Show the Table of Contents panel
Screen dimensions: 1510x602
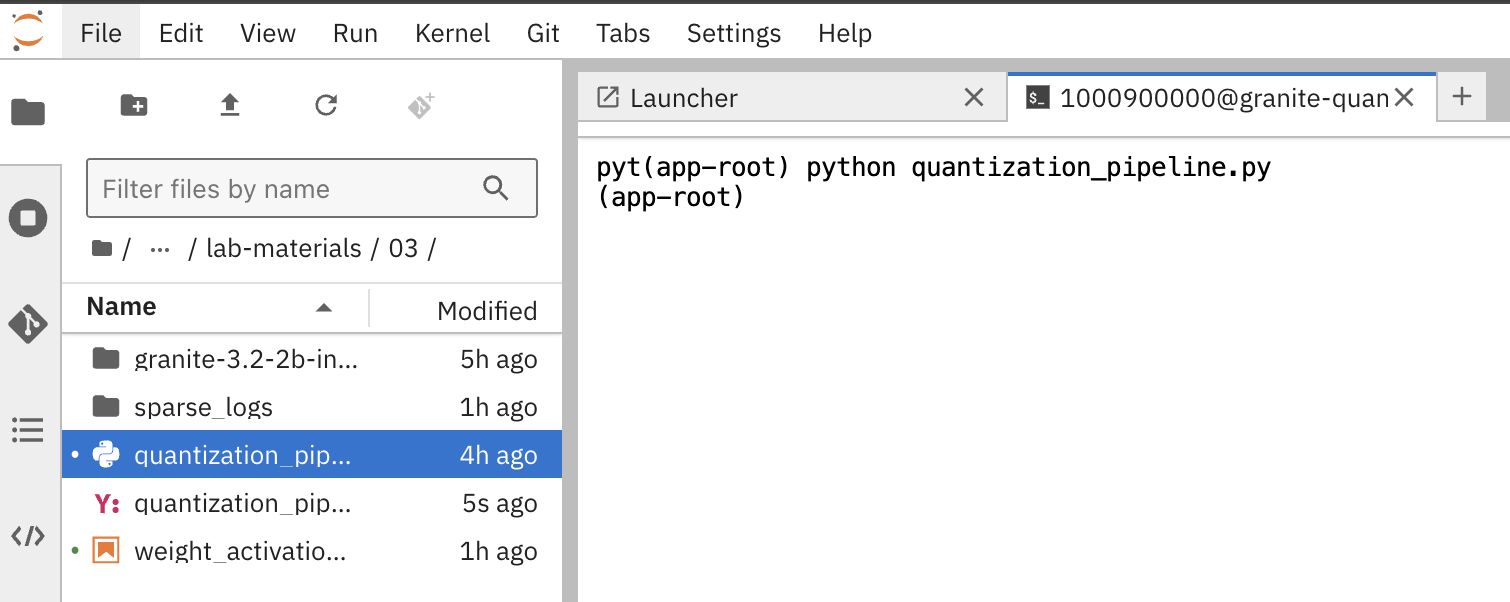(x=28, y=430)
